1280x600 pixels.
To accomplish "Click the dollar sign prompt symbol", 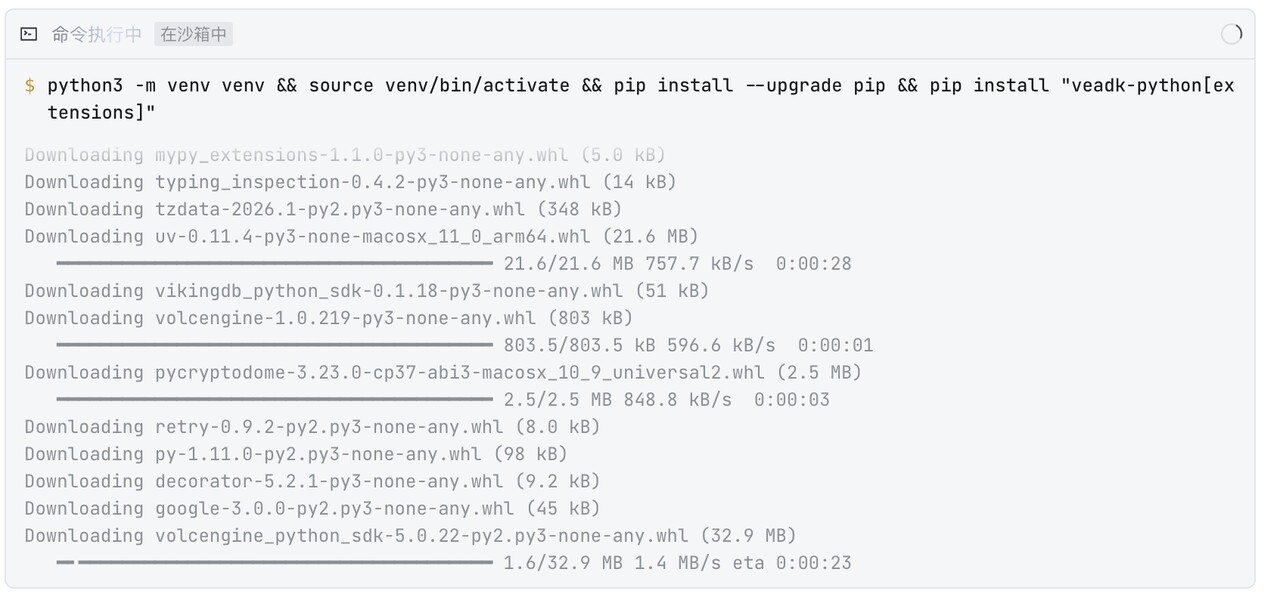I will [30, 86].
